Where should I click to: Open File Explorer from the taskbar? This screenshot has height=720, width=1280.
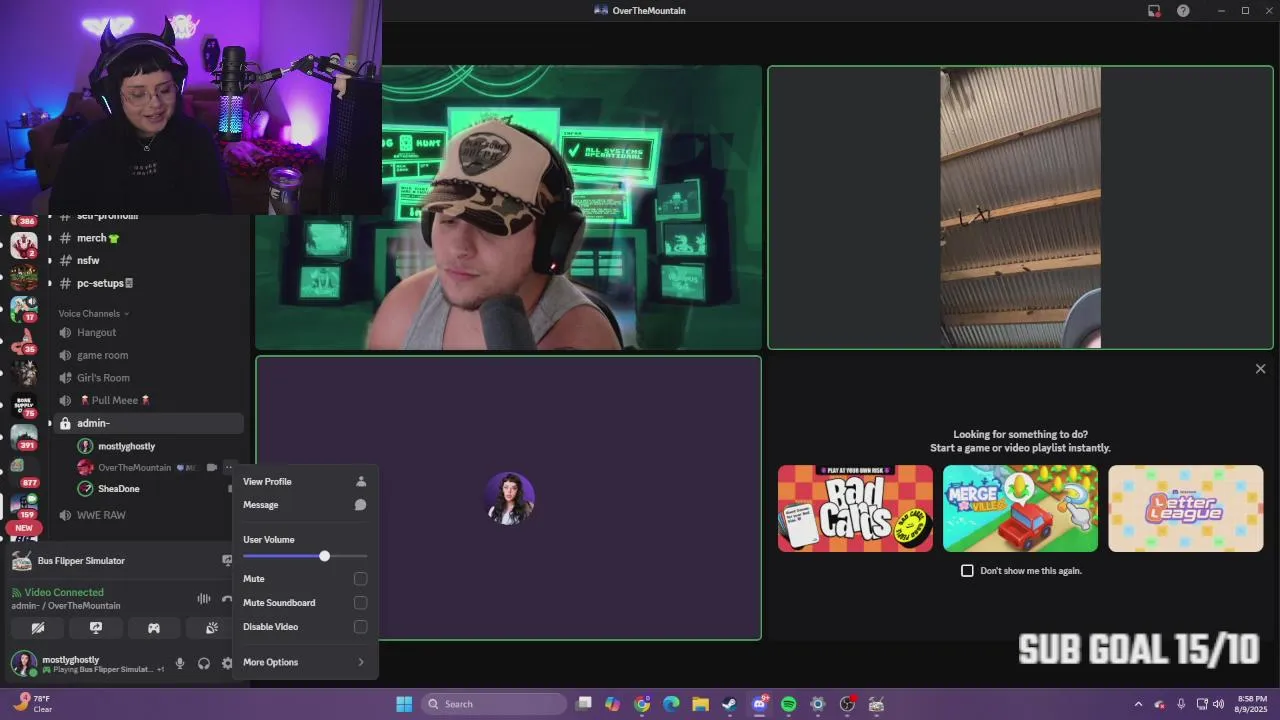click(700, 704)
